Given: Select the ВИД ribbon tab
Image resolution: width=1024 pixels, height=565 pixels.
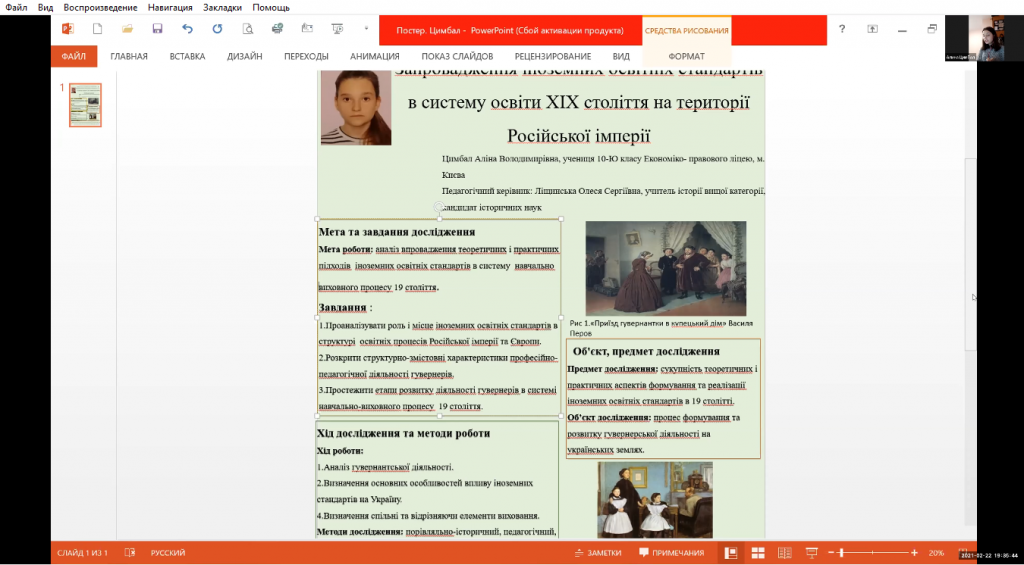Looking at the screenshot, I should (621, 56).
